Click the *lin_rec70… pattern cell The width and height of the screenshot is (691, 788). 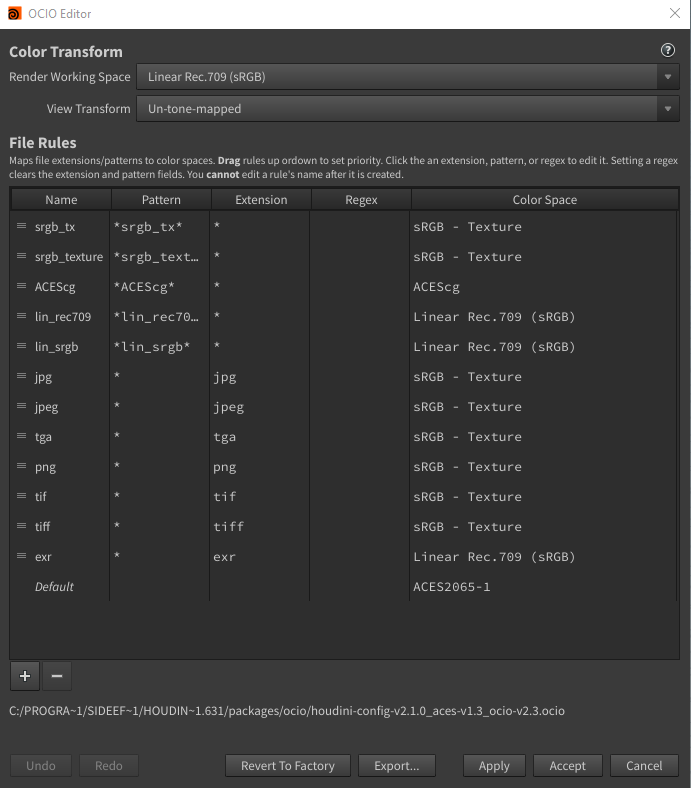[159, 317]
